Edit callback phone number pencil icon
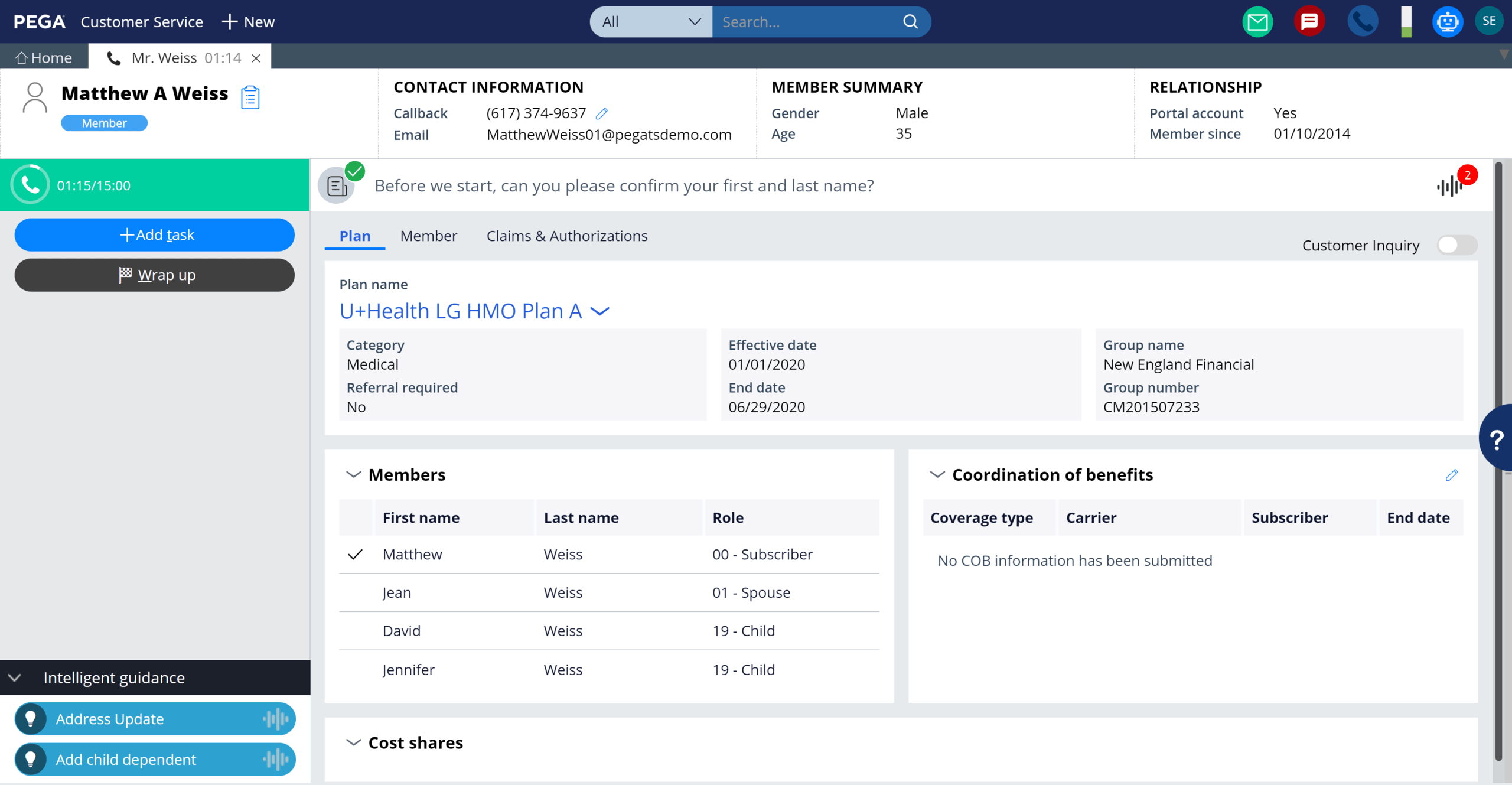The width and height of the screenshot is (1512, 785). pyautogui.click(x=602, y=113)
